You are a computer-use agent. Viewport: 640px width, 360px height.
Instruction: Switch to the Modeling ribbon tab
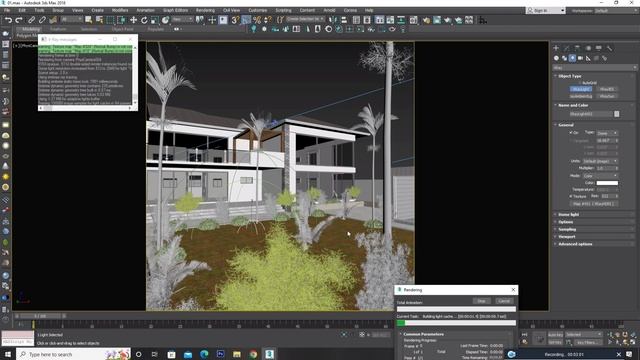tap(31, 29)
